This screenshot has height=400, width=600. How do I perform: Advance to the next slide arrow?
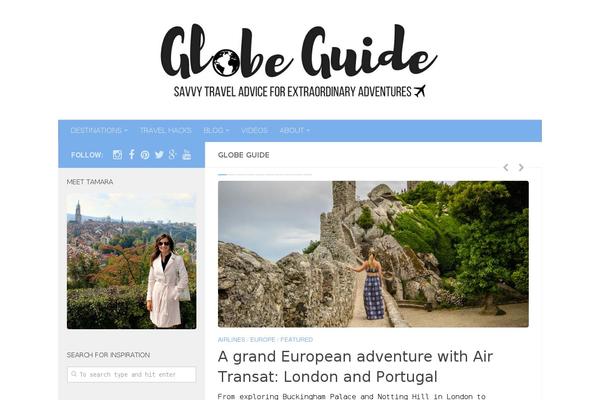pos(521,167)
